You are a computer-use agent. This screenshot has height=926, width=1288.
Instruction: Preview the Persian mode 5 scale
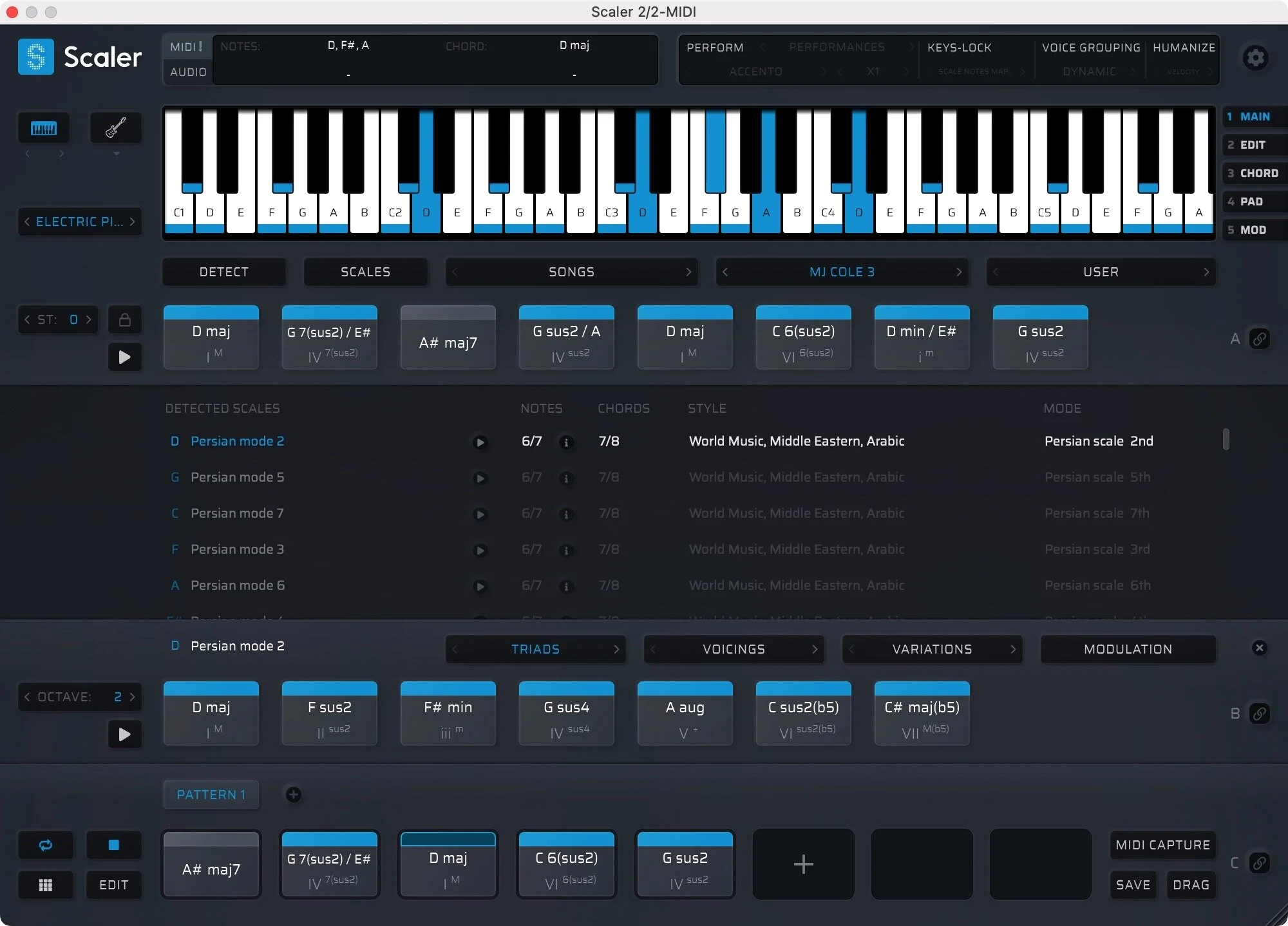pyautogui.click(x=480, y=478)
